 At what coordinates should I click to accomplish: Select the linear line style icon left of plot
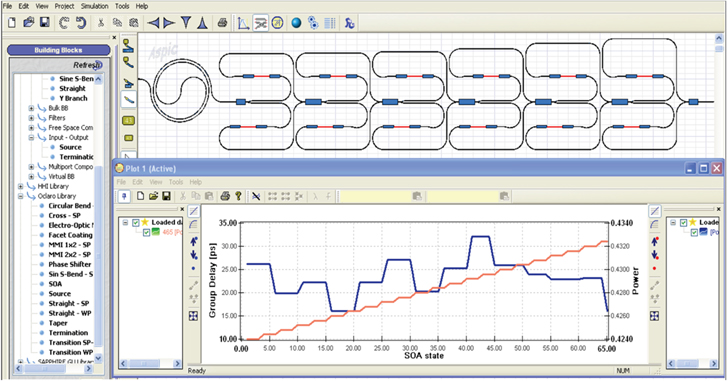coord(194,211)
